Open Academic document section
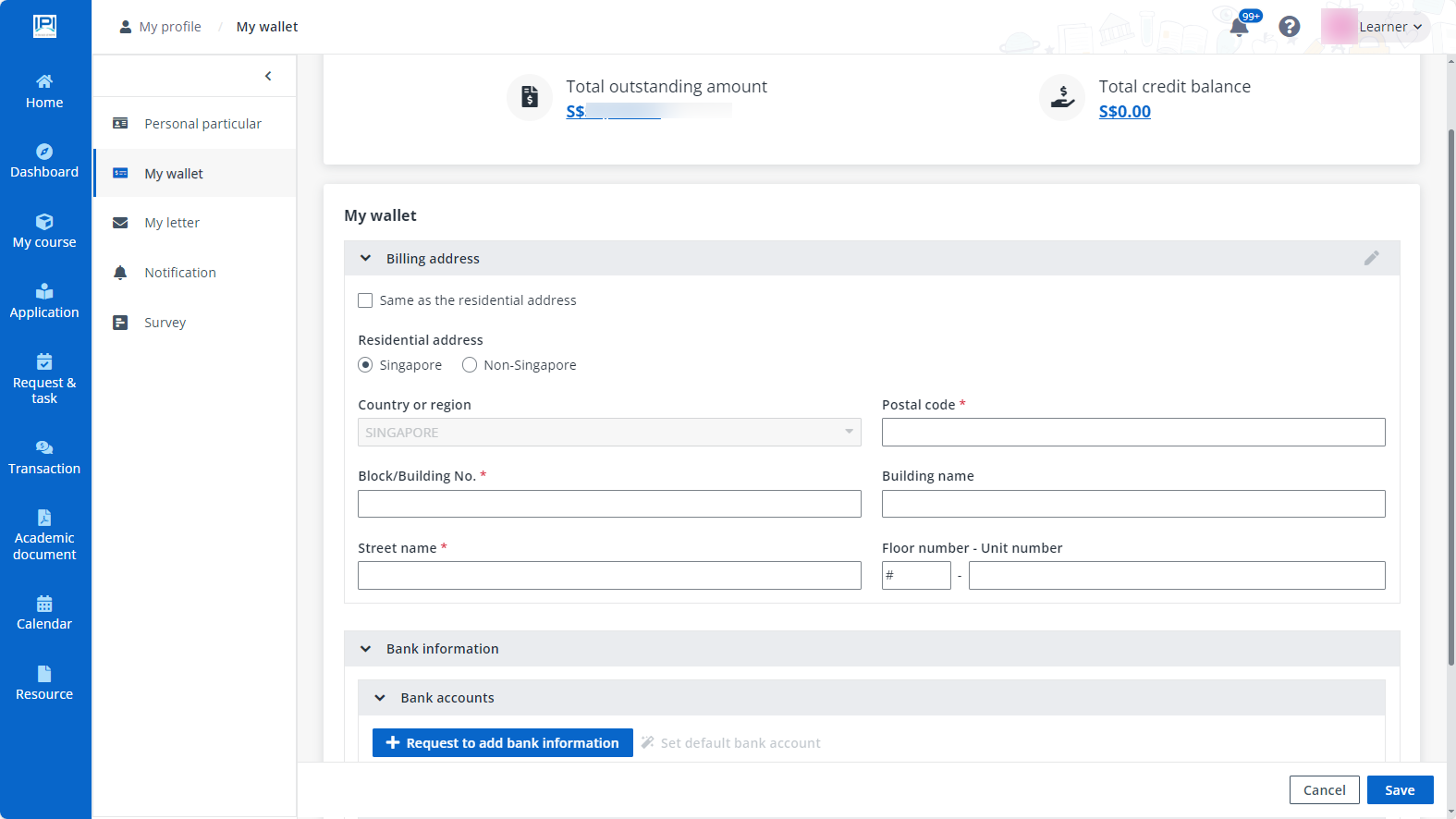 click(x=44, y=536)
